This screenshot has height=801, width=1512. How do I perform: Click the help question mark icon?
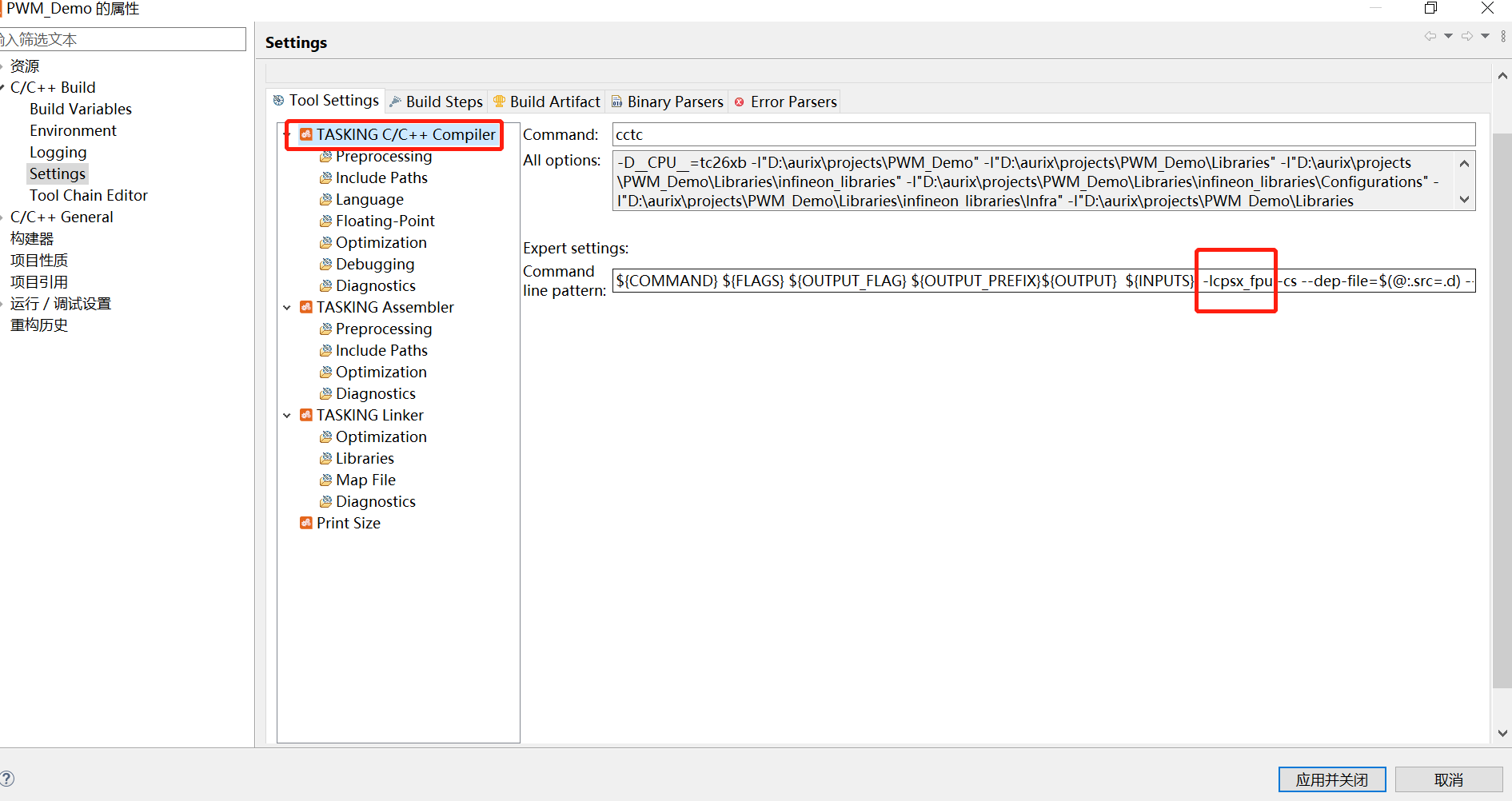tap(6, 779)
